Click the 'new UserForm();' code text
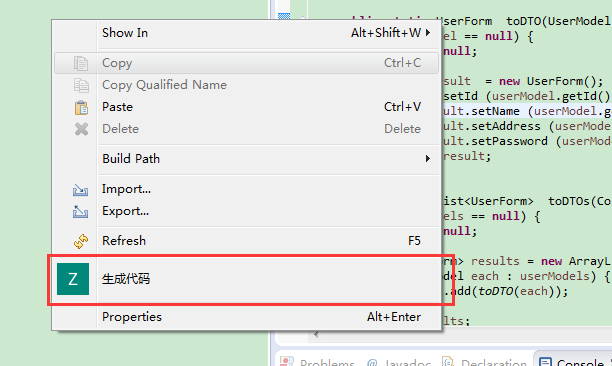Screen dimensions: 612x366 point(551,82)
